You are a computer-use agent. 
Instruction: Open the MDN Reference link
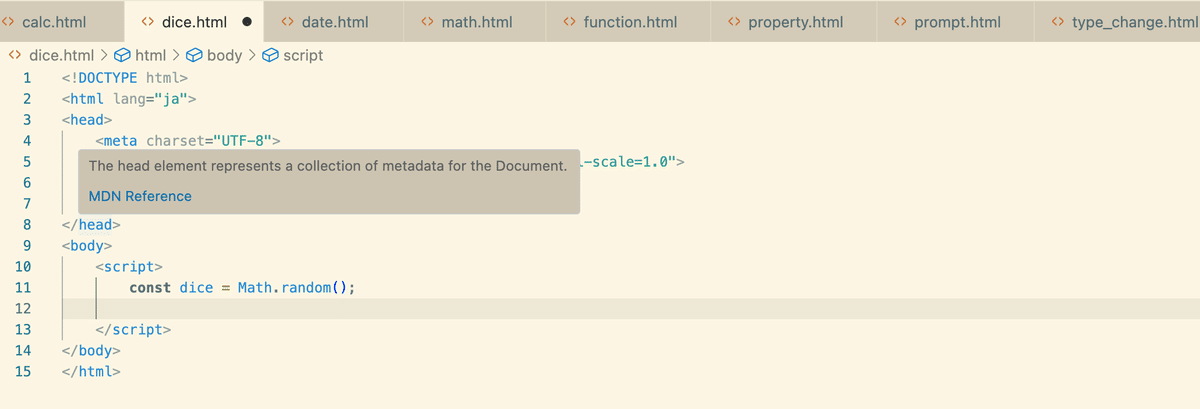pyautogui.click(x=140, y=196)
